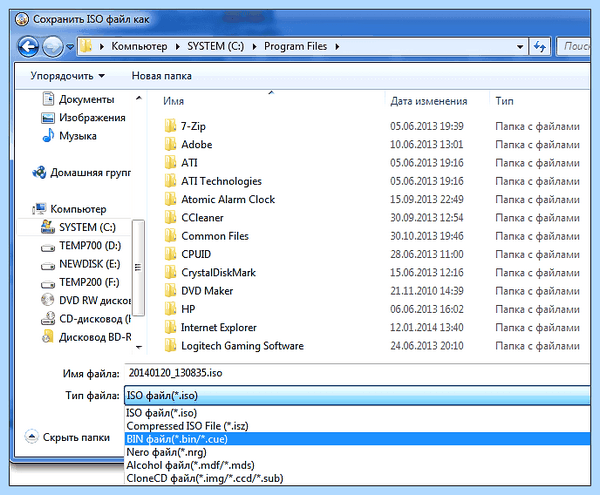Select CrystalDiskMark folder icon
Viewport: 600px width, 495px height.
170,272
